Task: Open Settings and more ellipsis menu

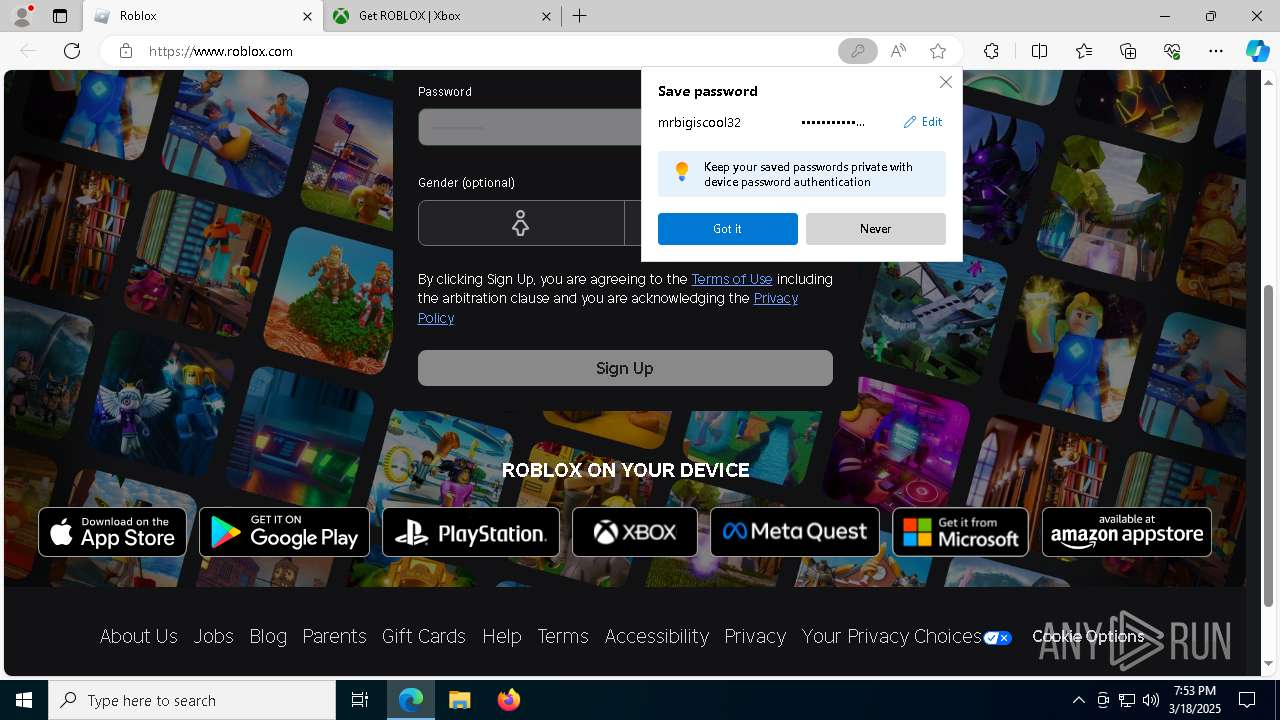Action: coord(1216,51)
